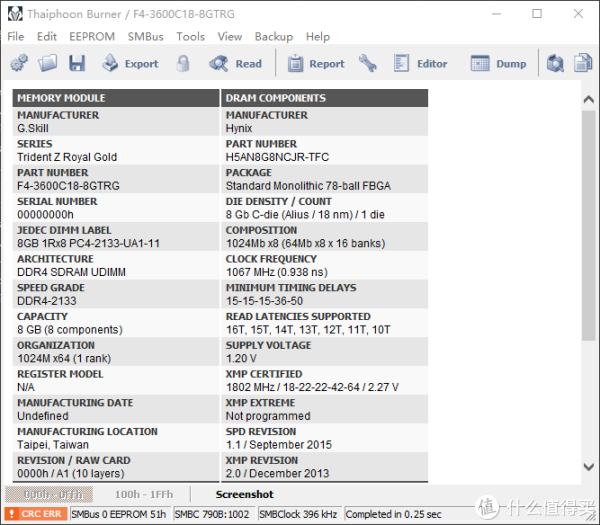Click module part number F4-3600C18-8GTRG
This screenshot has height=525, width=600.
68,186
